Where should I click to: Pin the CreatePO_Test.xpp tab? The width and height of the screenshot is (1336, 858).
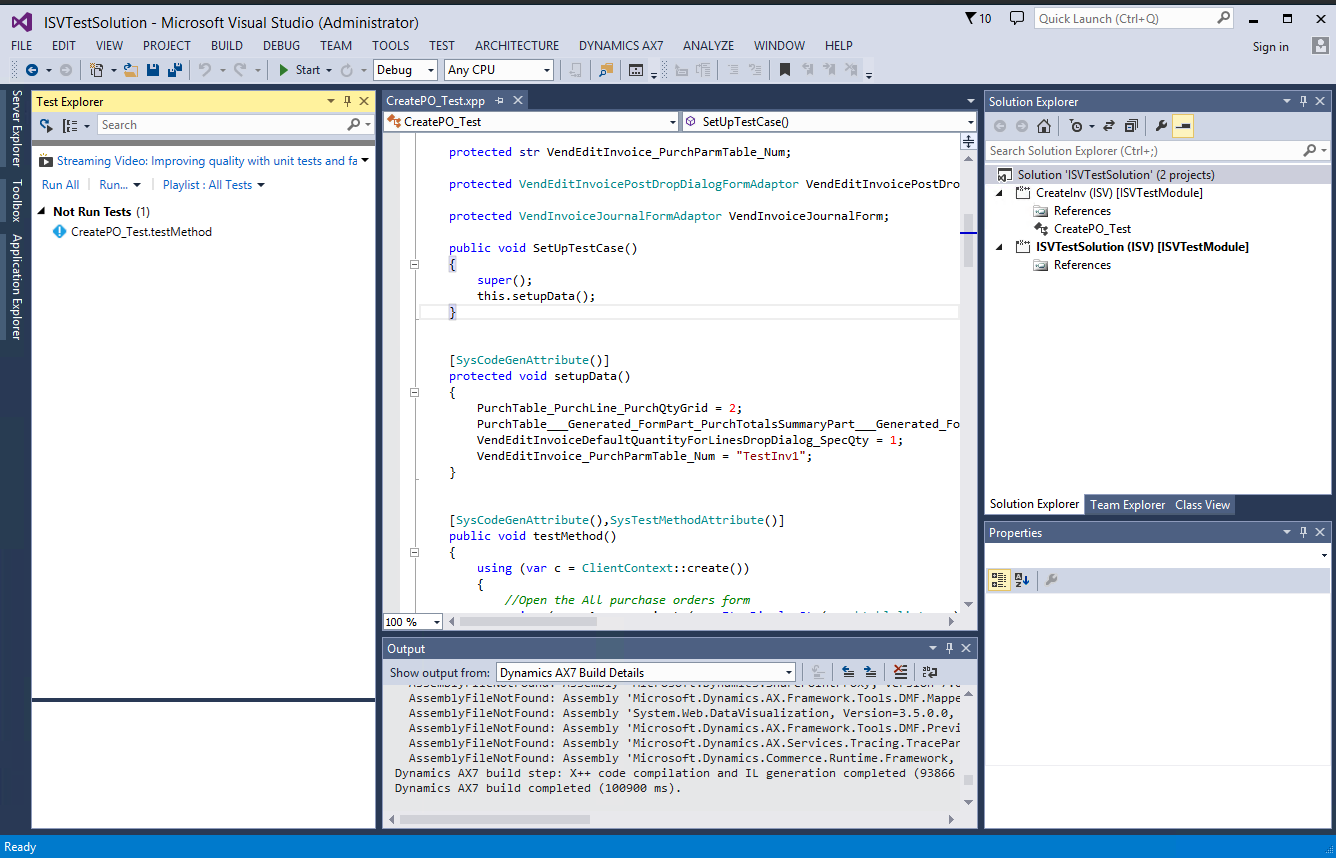[x=498, y=101]
